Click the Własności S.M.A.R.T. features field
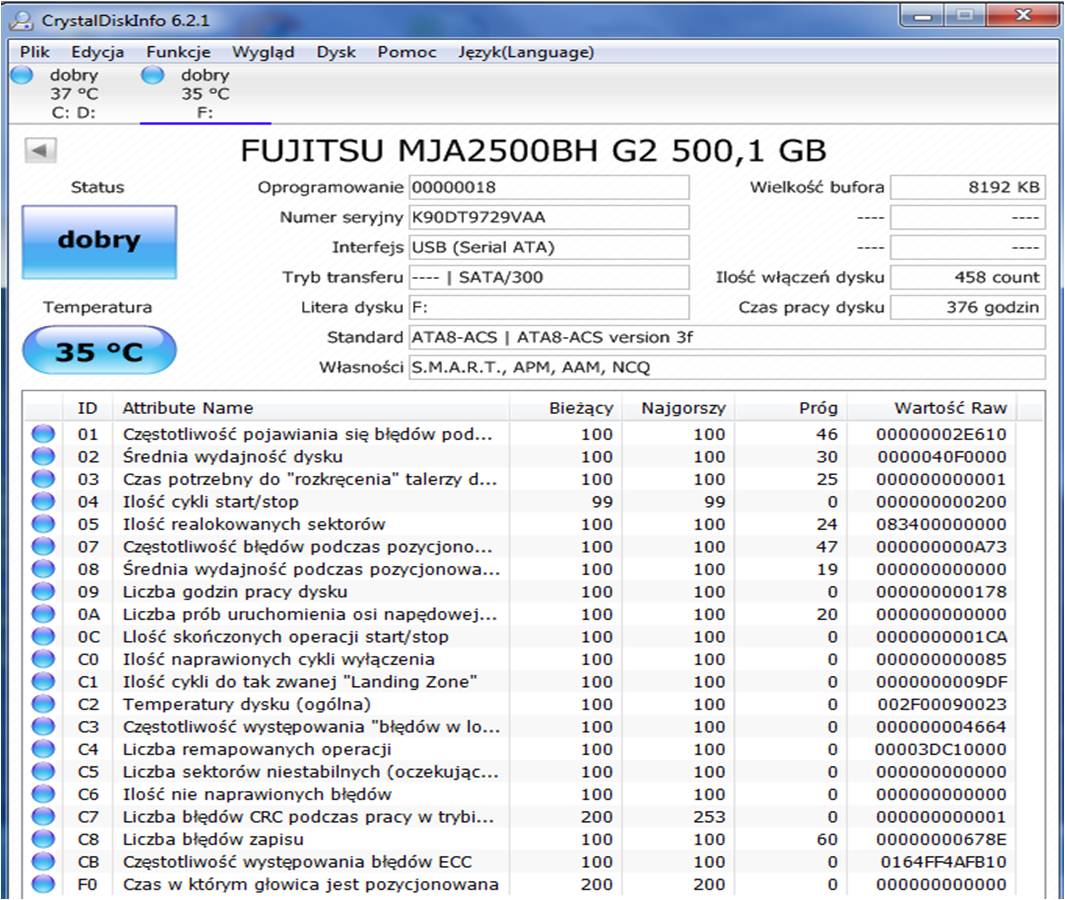Screen dimensions: 1065x900 727,367
